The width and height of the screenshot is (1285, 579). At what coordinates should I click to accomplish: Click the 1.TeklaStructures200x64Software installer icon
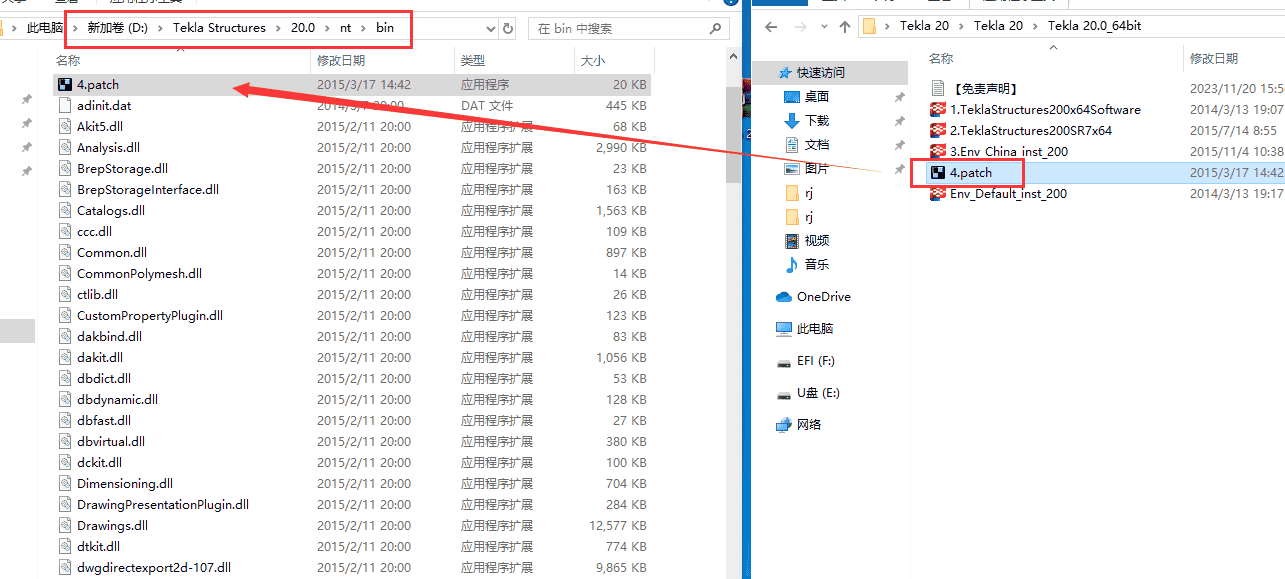click(x=938, y=109)
